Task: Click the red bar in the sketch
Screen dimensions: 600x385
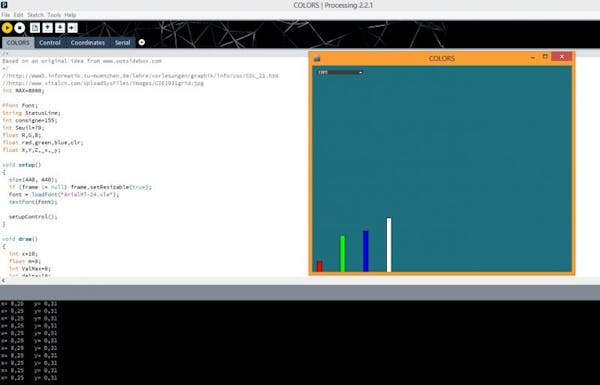Action: click(x=320, y=266)
